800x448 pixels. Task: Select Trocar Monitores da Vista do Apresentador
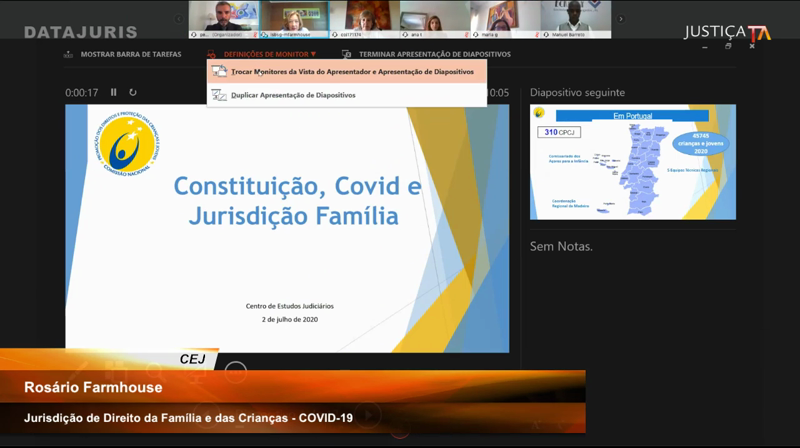(352, 72)
